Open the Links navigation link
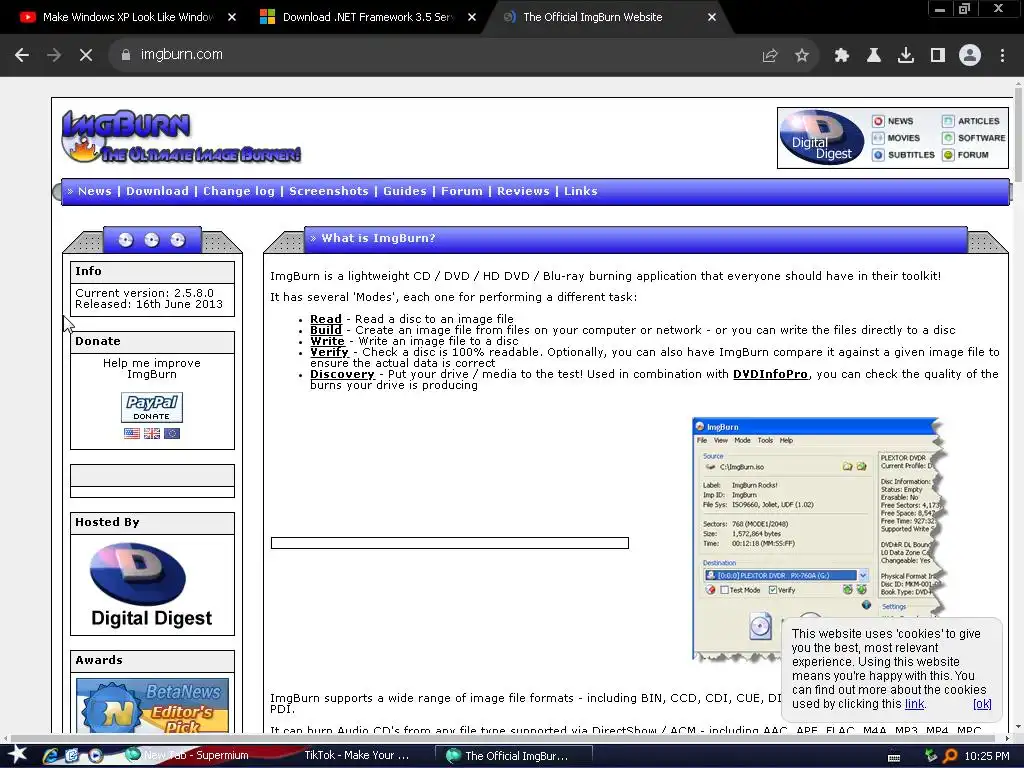The height and width of the screenshot is (768, 1024). tap(581, 191)
